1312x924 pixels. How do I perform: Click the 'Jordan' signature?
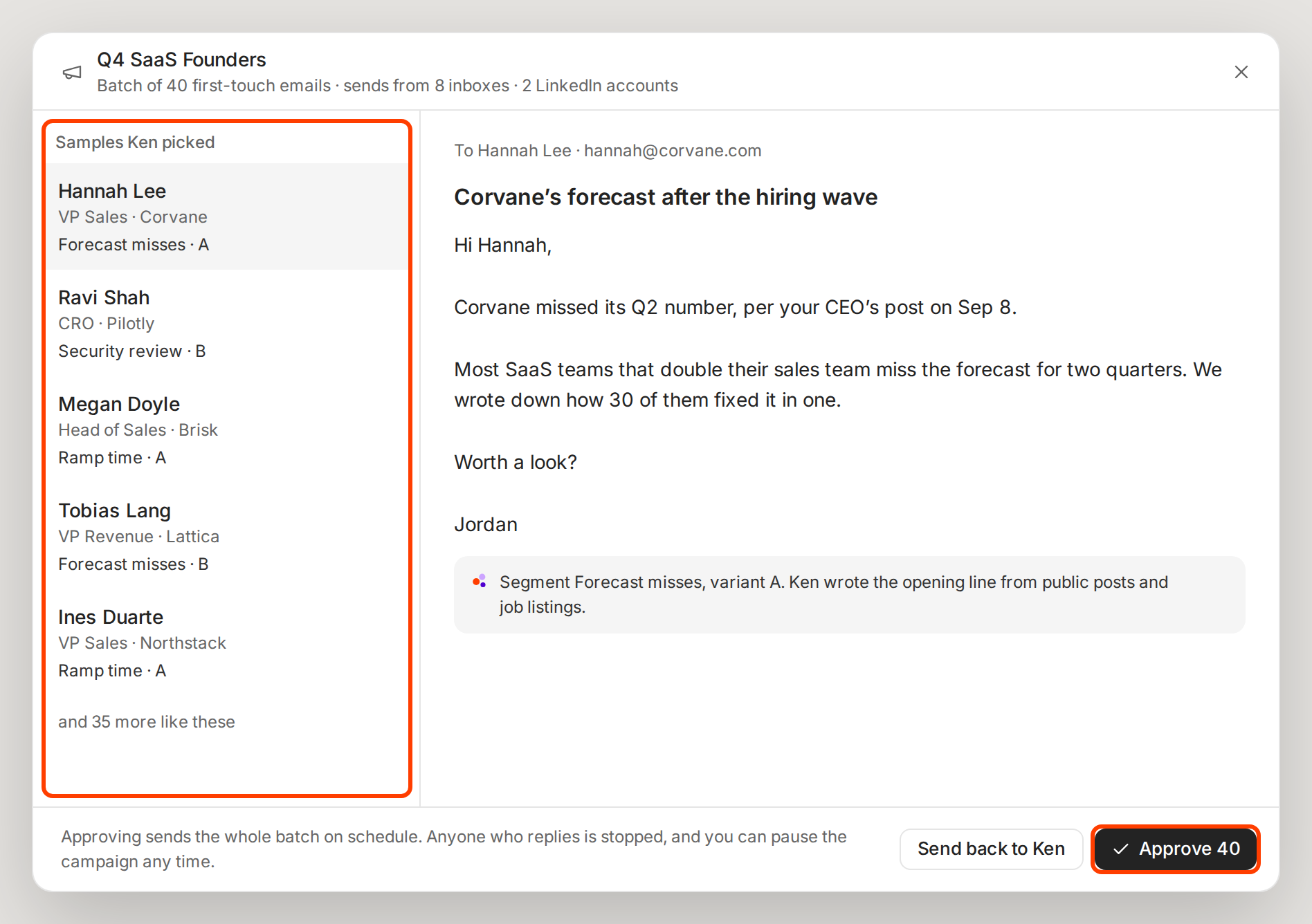[486, 524]
